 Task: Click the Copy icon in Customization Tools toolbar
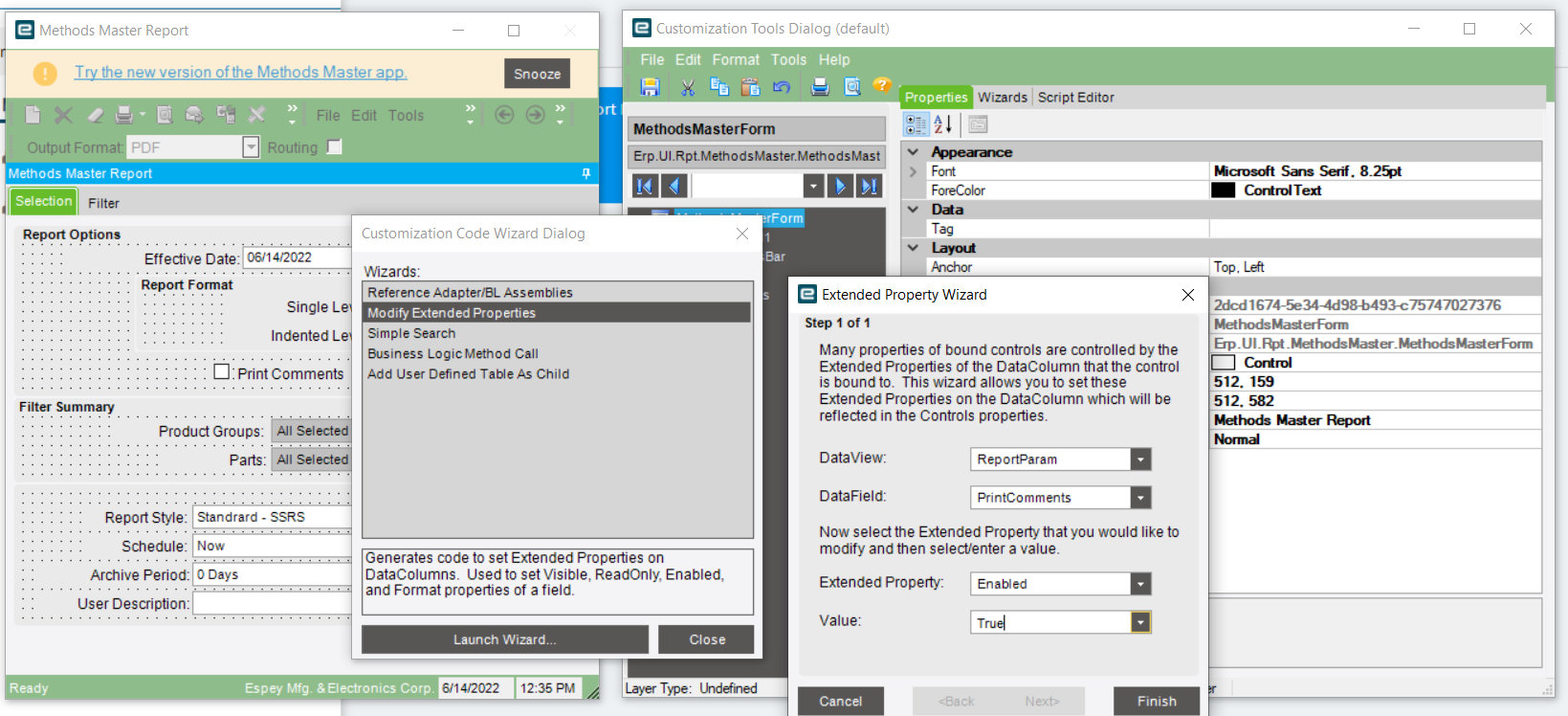(x=719, y=87)
